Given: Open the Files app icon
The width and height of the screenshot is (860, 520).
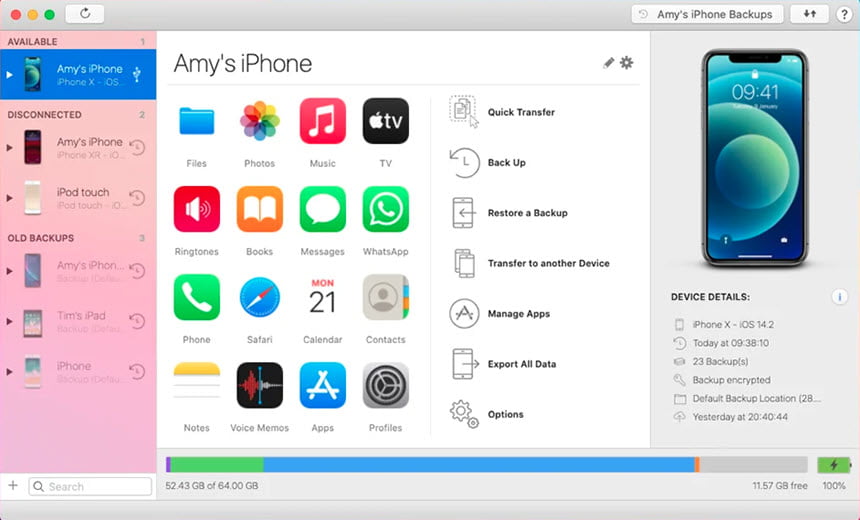Looking at the screenshot, I should 196,121.
